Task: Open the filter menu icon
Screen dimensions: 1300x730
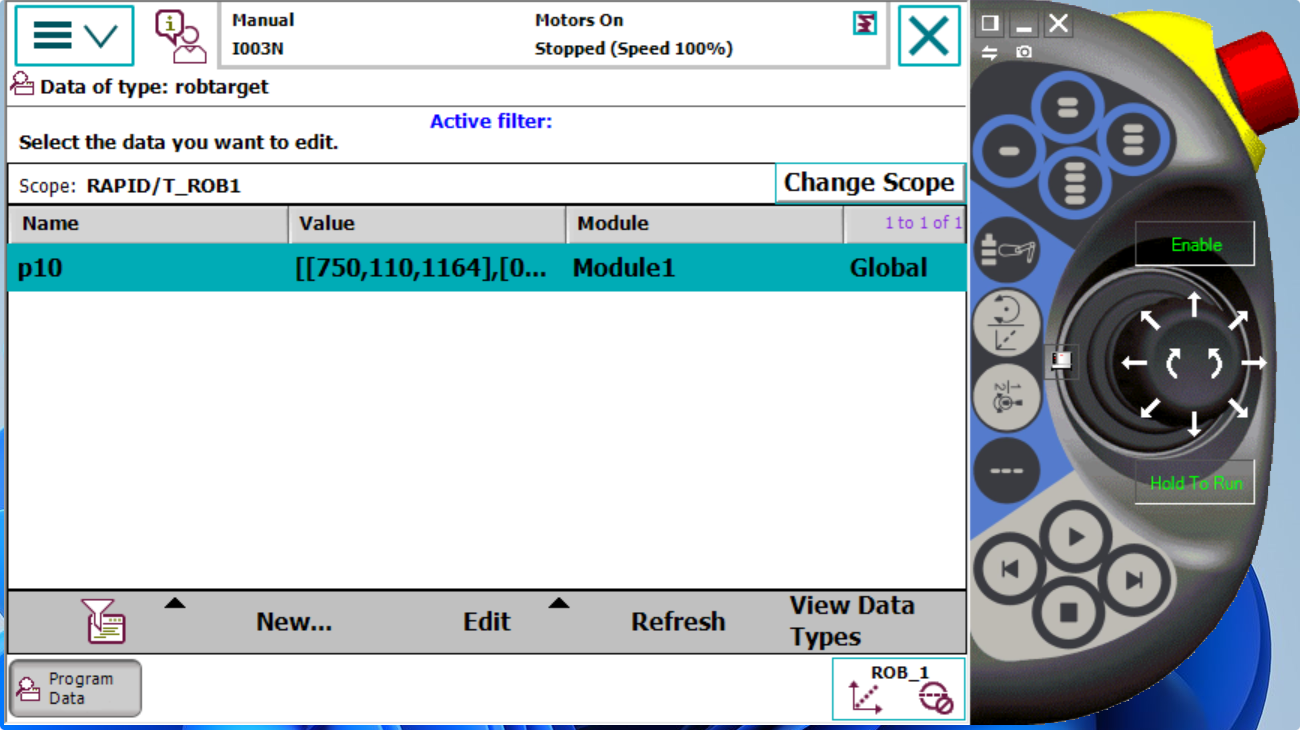Action: click(x=104, y=621)
